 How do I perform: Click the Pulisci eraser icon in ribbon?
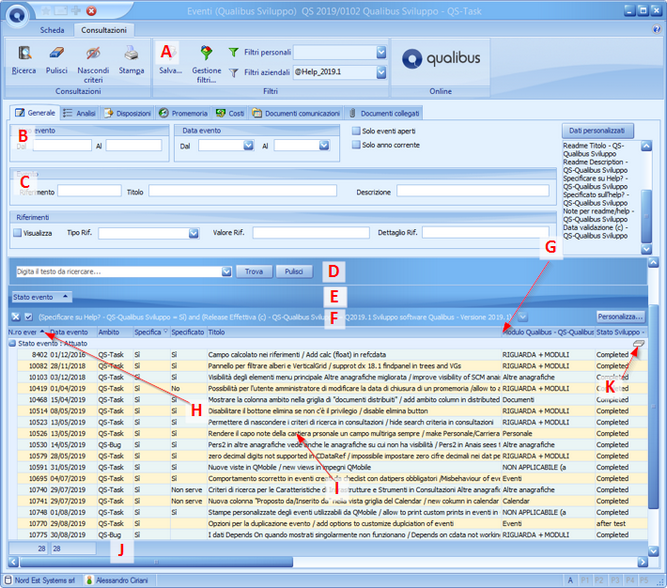57,53
